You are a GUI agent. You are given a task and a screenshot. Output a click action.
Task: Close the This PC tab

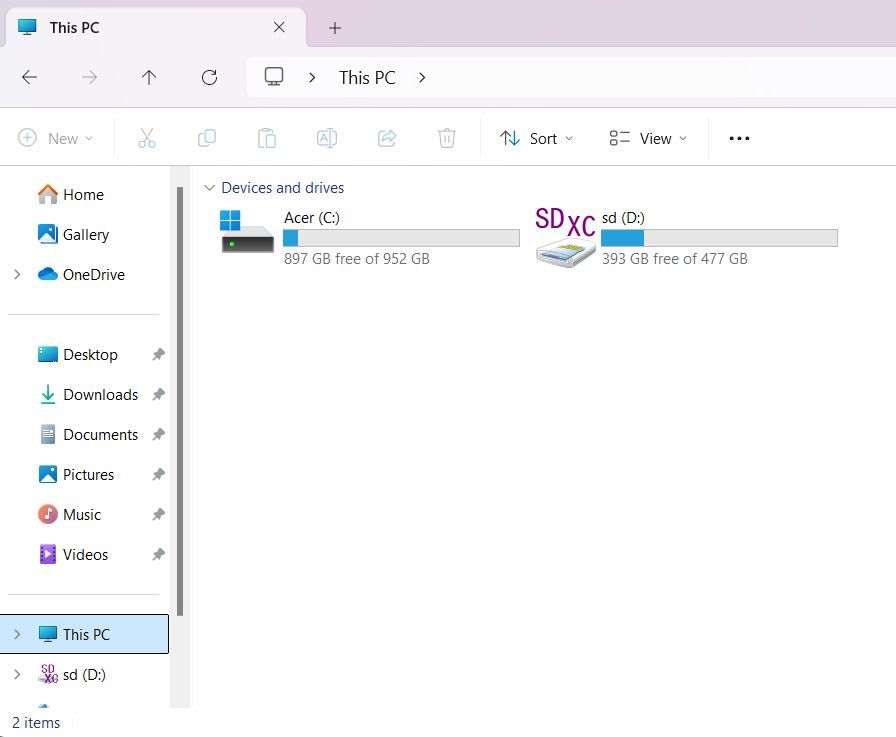tap(279, 27)
